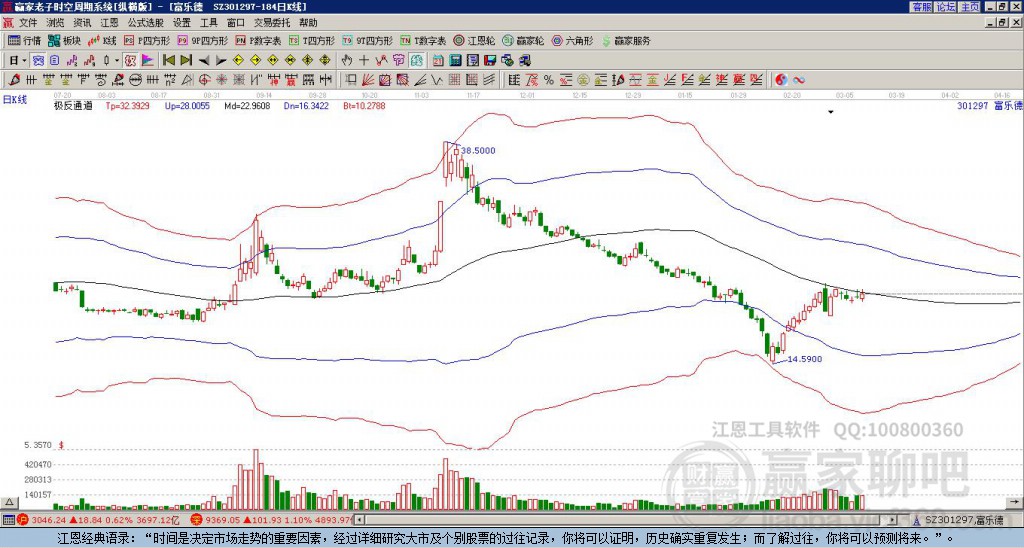Open the 工具 menu

click(208, 23)
